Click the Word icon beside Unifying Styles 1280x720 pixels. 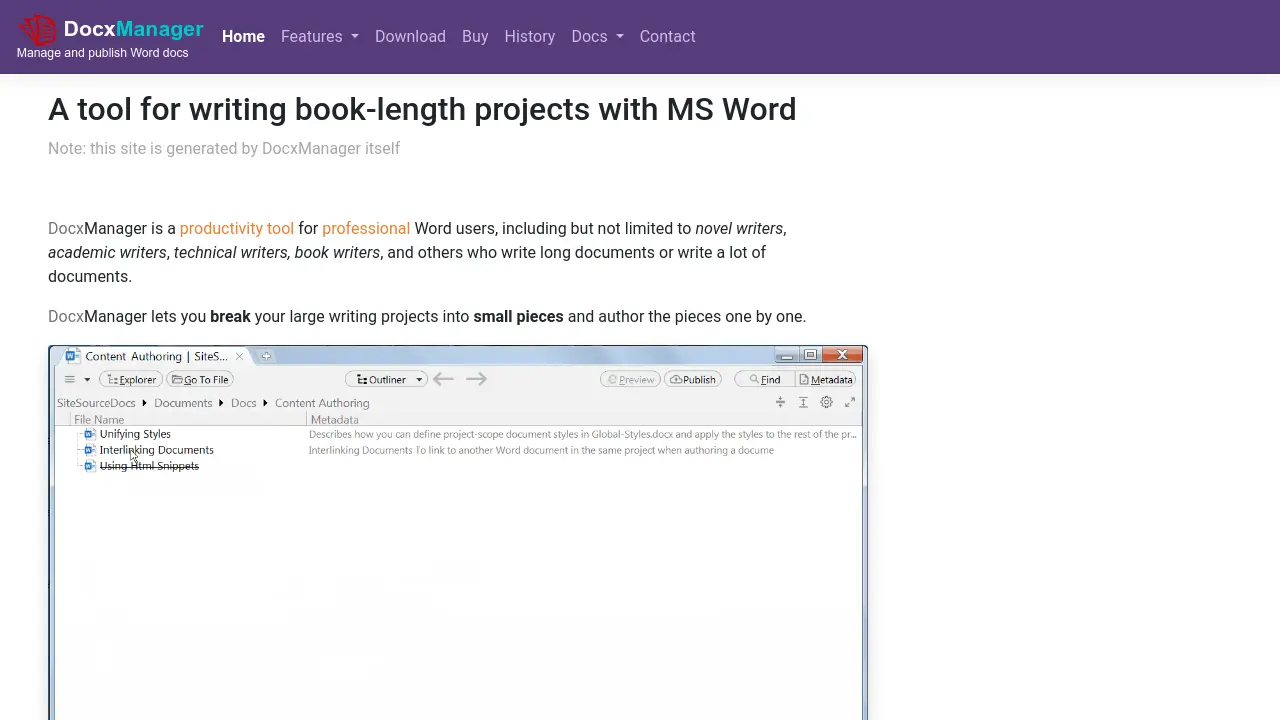coord(89,434)
